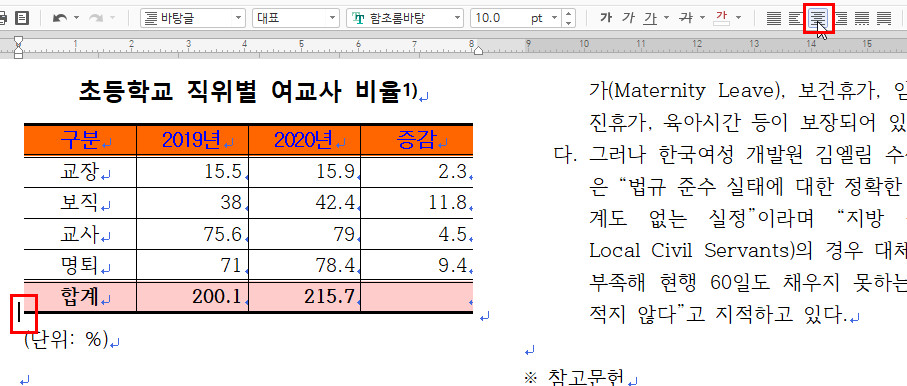Click the 합계 row label cell

(x=80, y=297)
